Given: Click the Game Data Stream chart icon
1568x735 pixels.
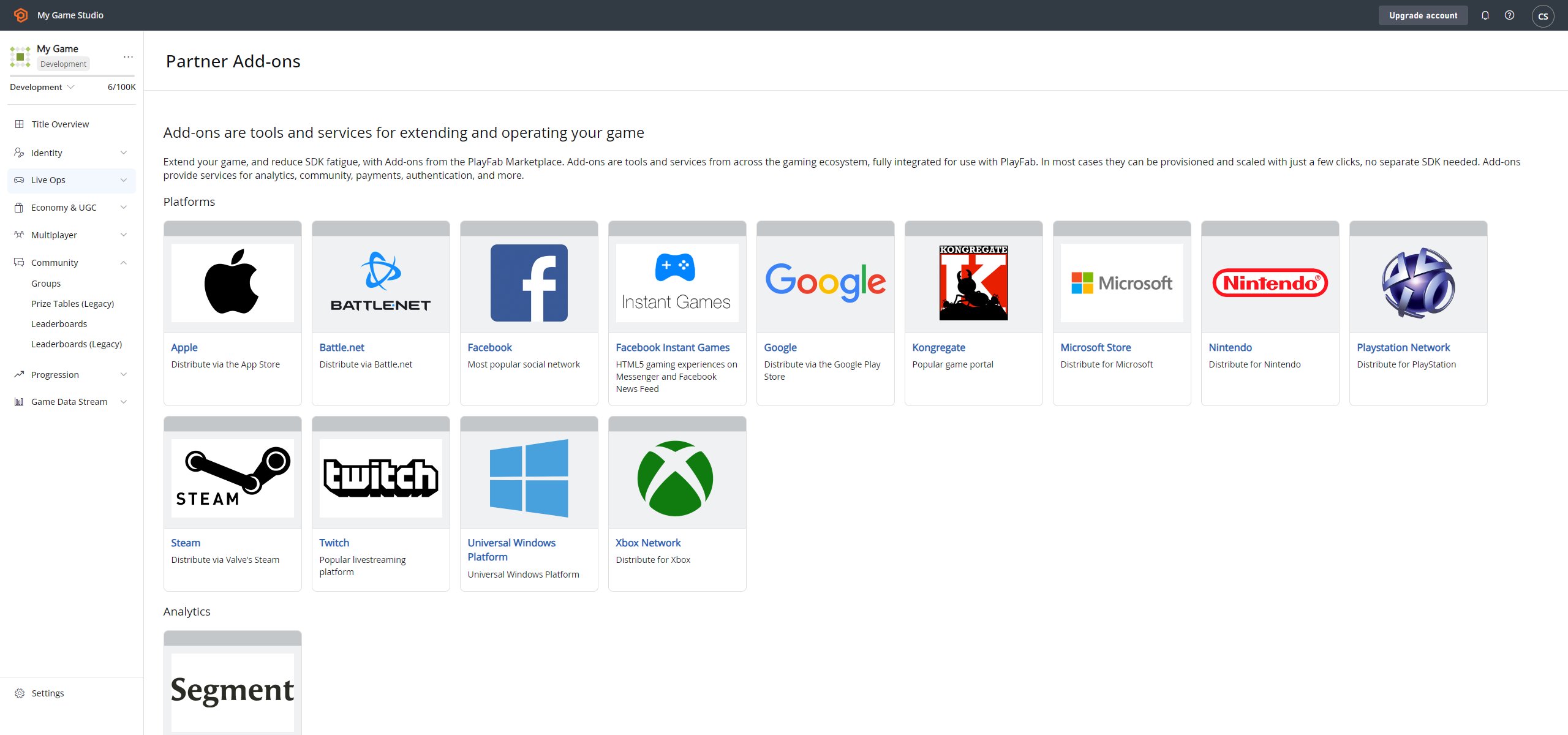Looking at the screenshot, I should [x=20, y=402].
